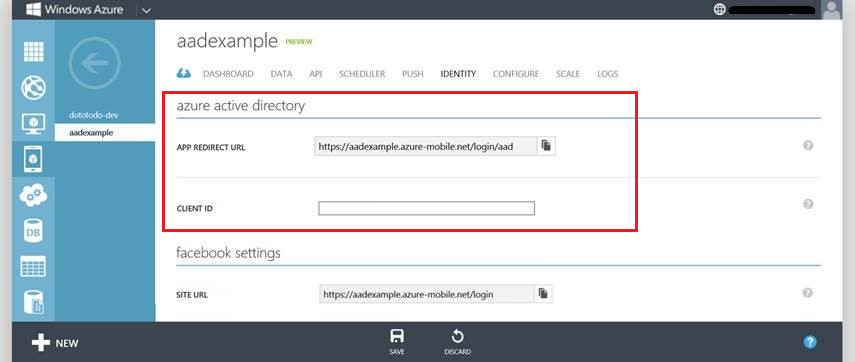
Task: Open the All Items grid icon in sidebar
Action: pos(33,52)
